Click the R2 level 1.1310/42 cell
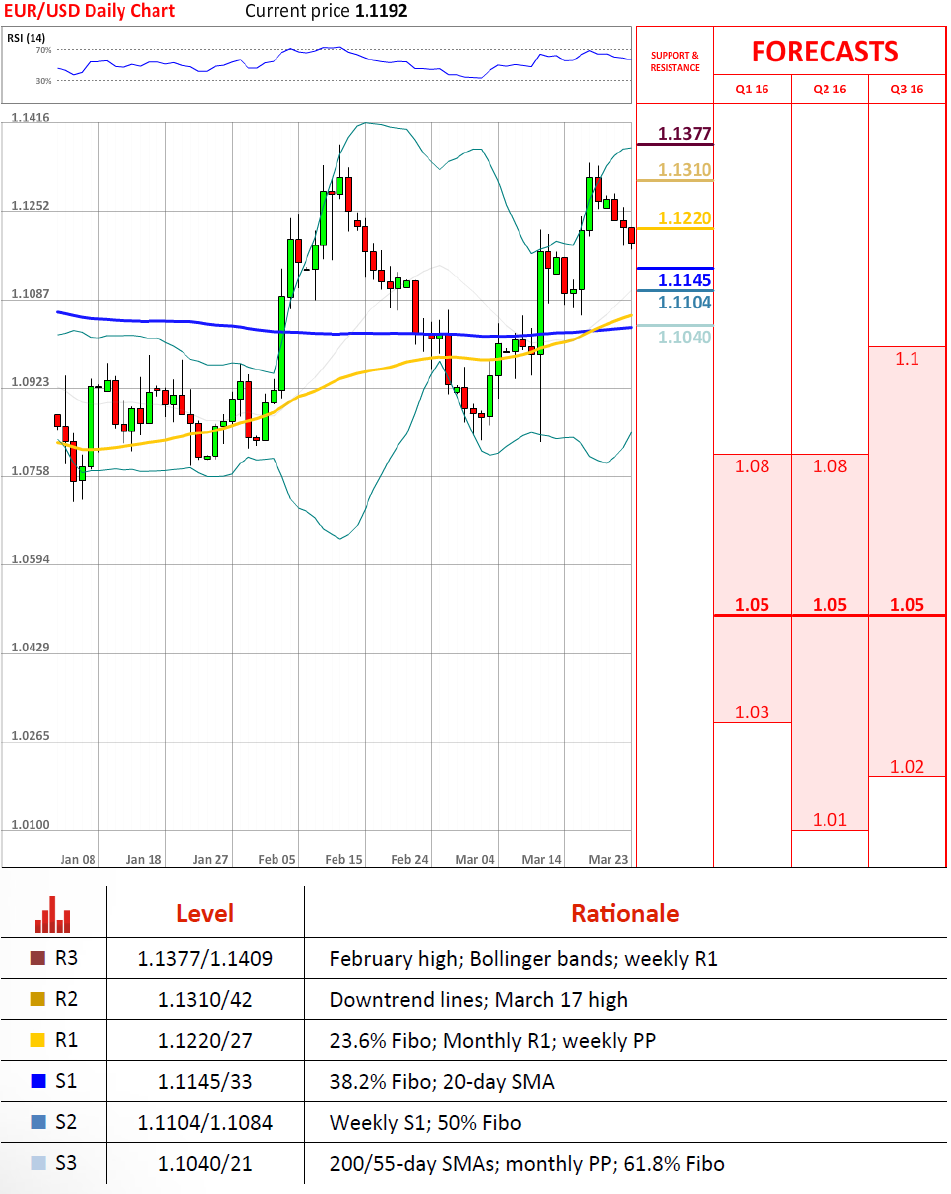Screen dimensions: 951x1194 coord(205,999)
